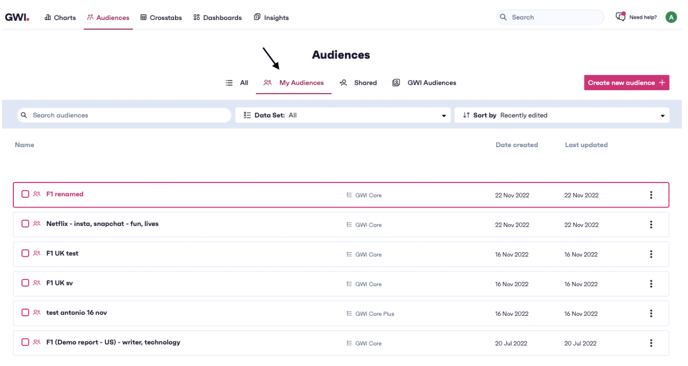This screenshot has height=366, width=688.
Task: Click the magnifier in Search audiences
Action: pyautogui.click(x=24, y=115)
